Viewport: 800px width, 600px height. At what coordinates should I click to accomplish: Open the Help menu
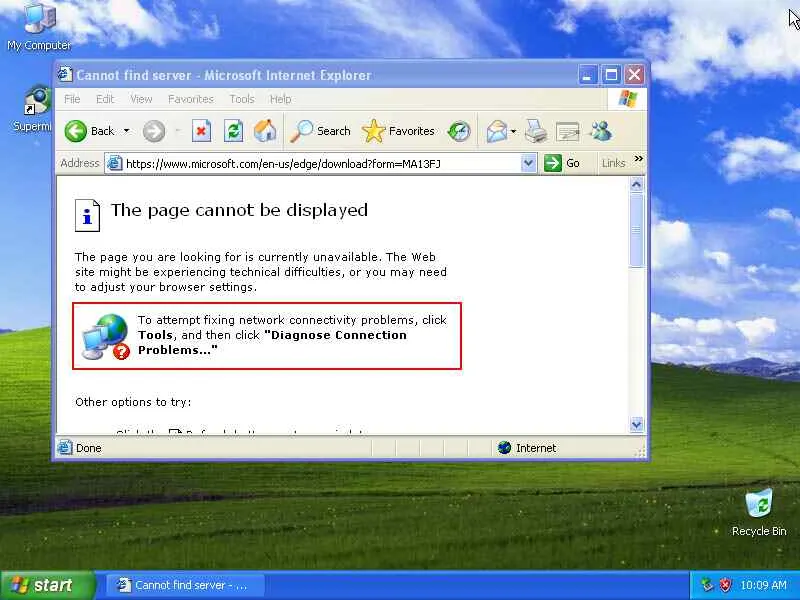(280, 99)
